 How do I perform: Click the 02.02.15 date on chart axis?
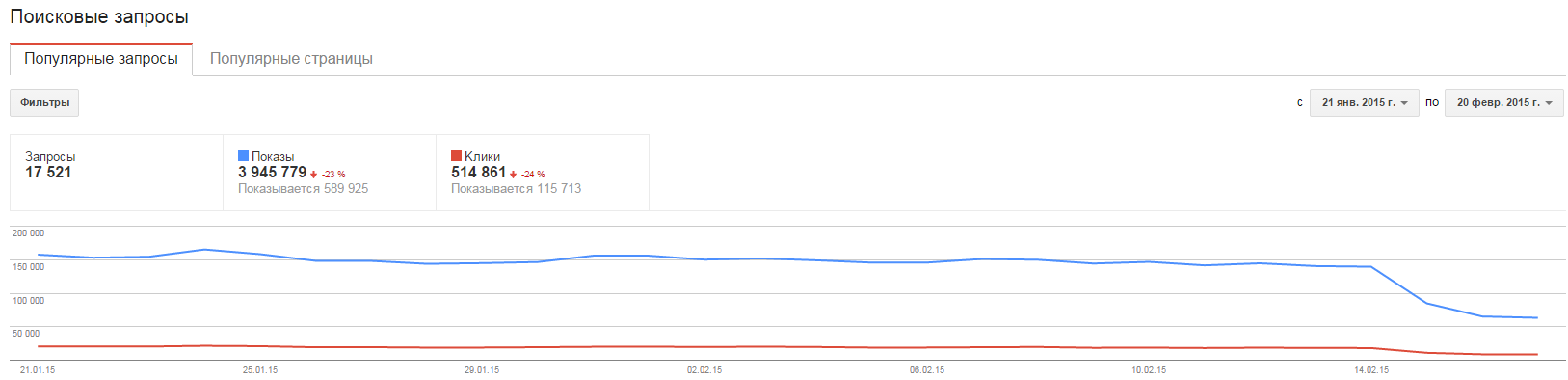pos(704,370)
